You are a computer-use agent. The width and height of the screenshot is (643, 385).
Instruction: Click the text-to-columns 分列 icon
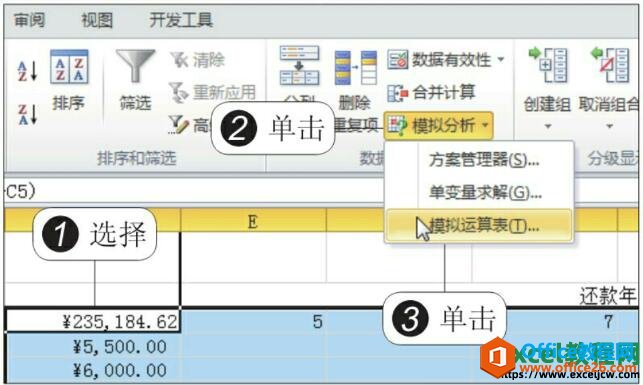(x=299, y=66)
